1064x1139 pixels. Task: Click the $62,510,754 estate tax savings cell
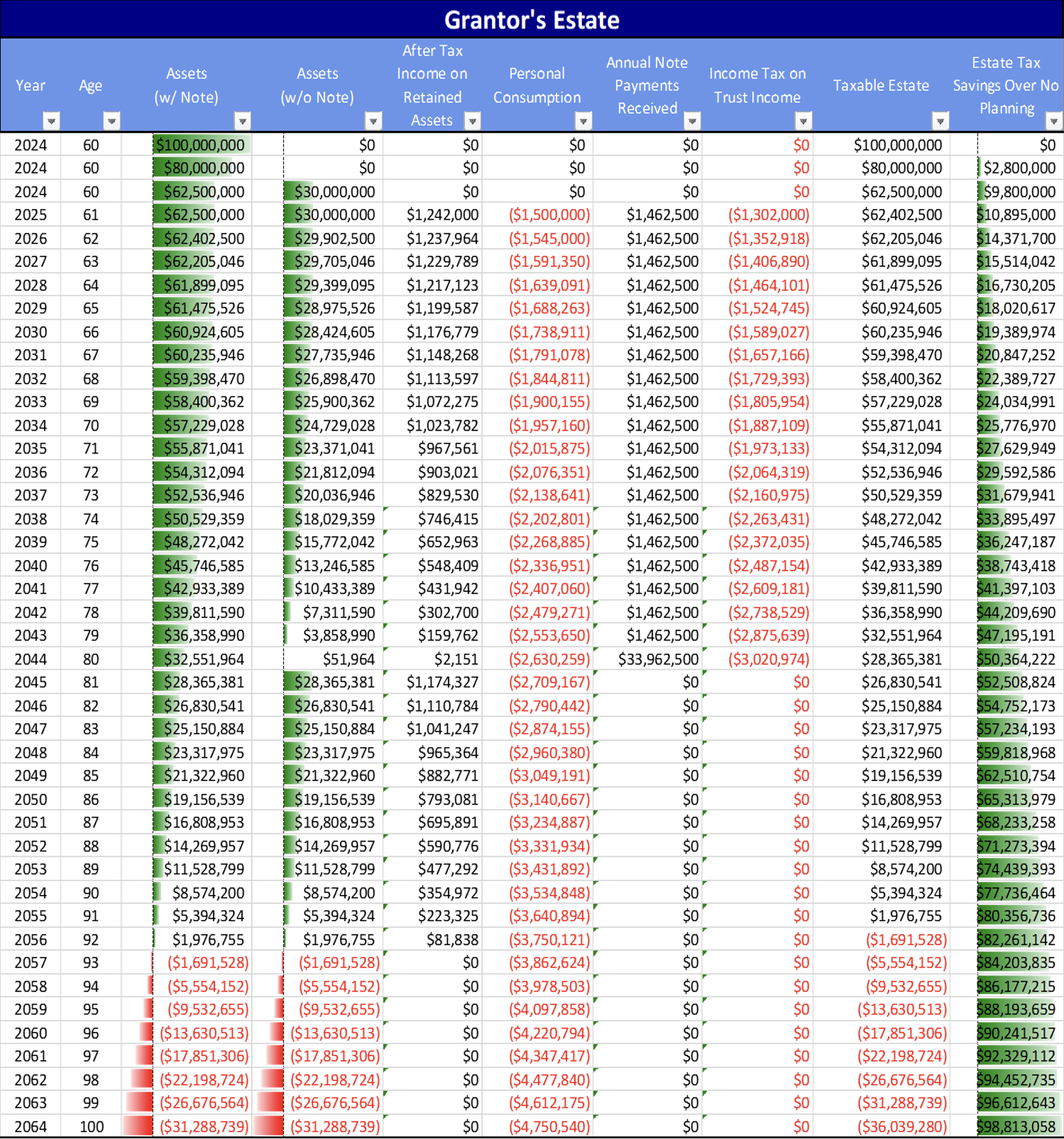[x=1007, y=776]
